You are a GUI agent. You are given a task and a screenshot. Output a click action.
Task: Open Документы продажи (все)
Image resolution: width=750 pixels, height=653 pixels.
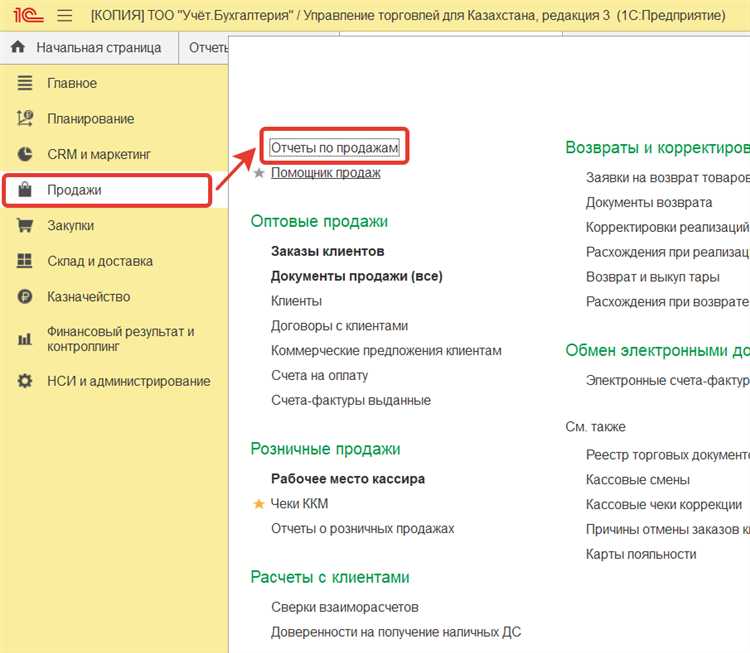[x=356, y=276]
